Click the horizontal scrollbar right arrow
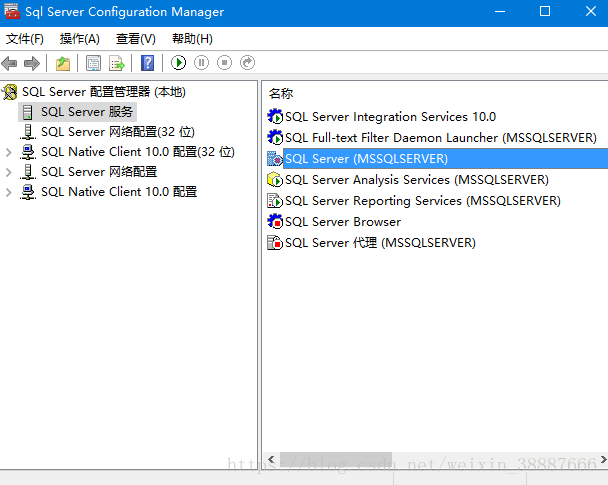This screenshot has height=485, width=608. [x=603, y=460]
